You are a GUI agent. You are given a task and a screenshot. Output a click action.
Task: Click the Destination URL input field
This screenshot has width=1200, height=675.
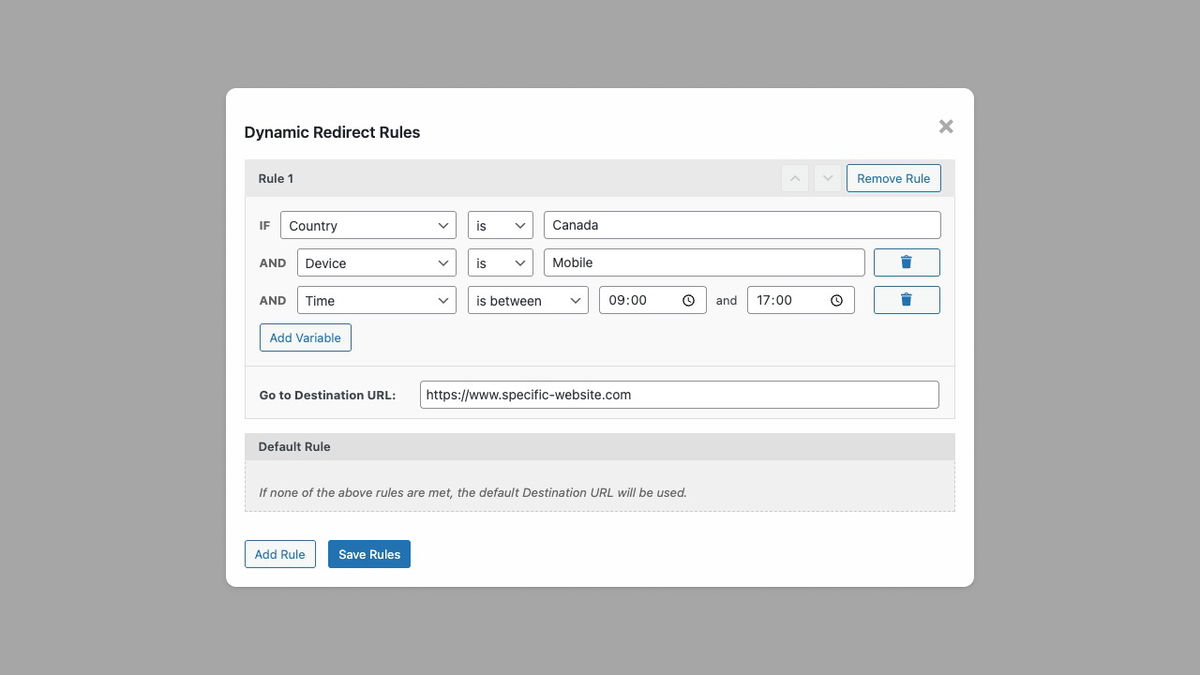pyautogui.click(x=679, y=394)
